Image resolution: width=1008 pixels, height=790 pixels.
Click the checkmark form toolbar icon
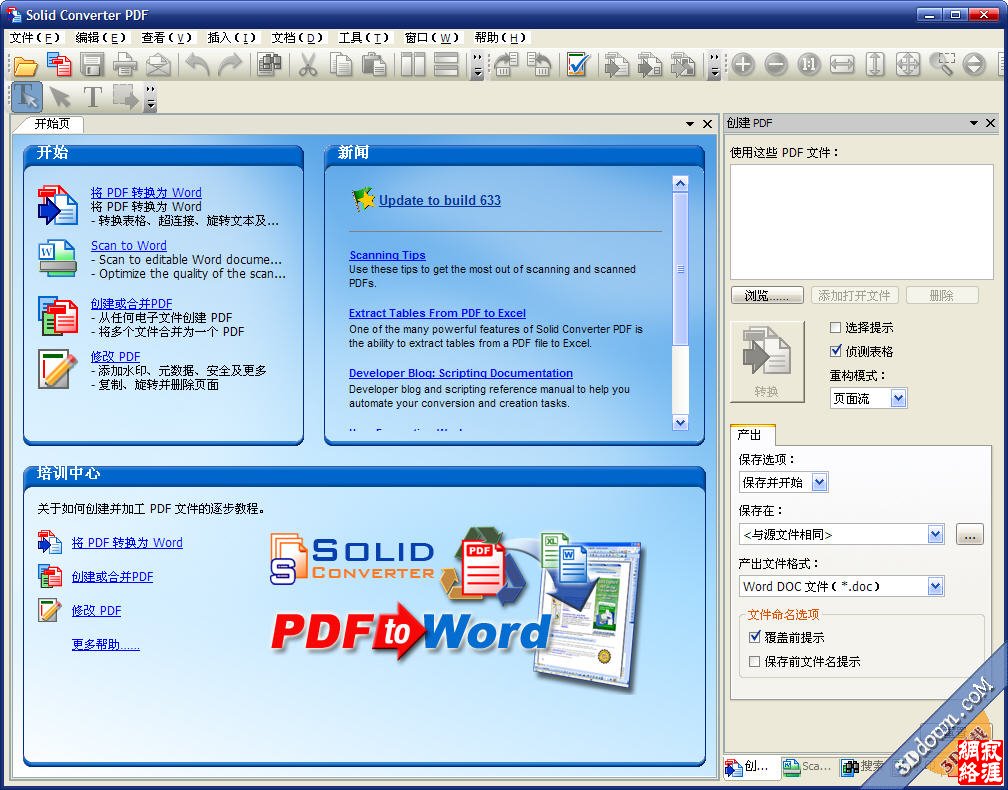pyautogui.click(x=578, y=65)
